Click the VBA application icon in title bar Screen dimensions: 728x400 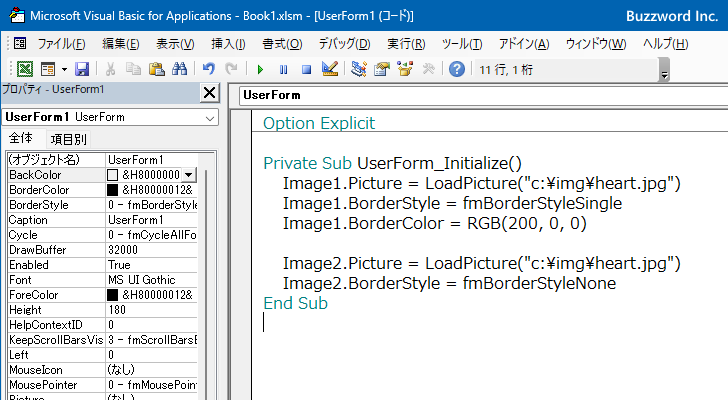pos(17,15)
